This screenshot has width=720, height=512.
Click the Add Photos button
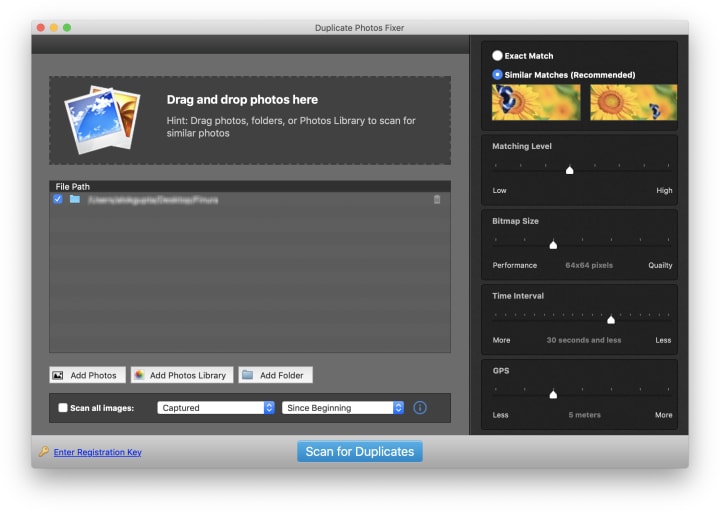point(87,375)
